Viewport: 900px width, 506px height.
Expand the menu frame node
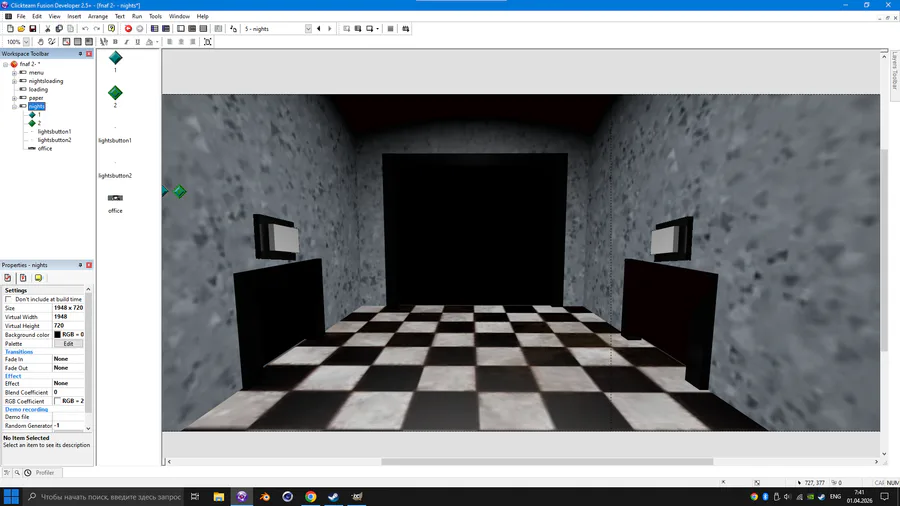point(14,73)
